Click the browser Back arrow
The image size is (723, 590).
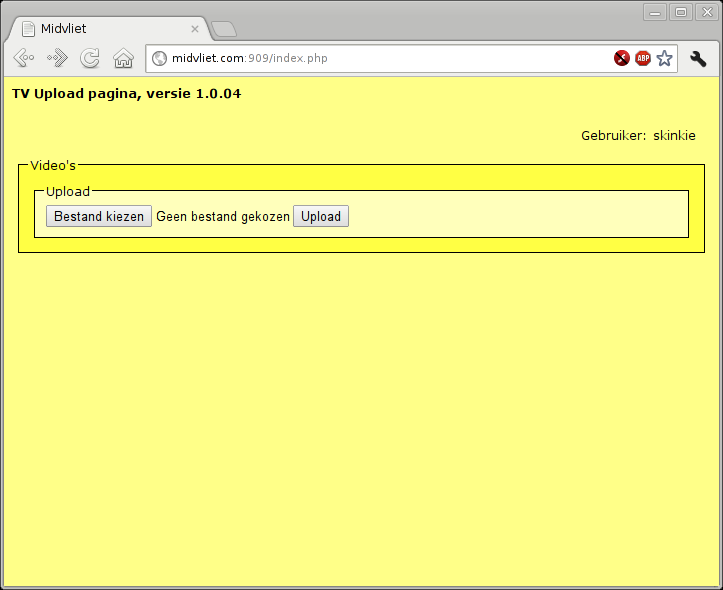tap(24, 58)
